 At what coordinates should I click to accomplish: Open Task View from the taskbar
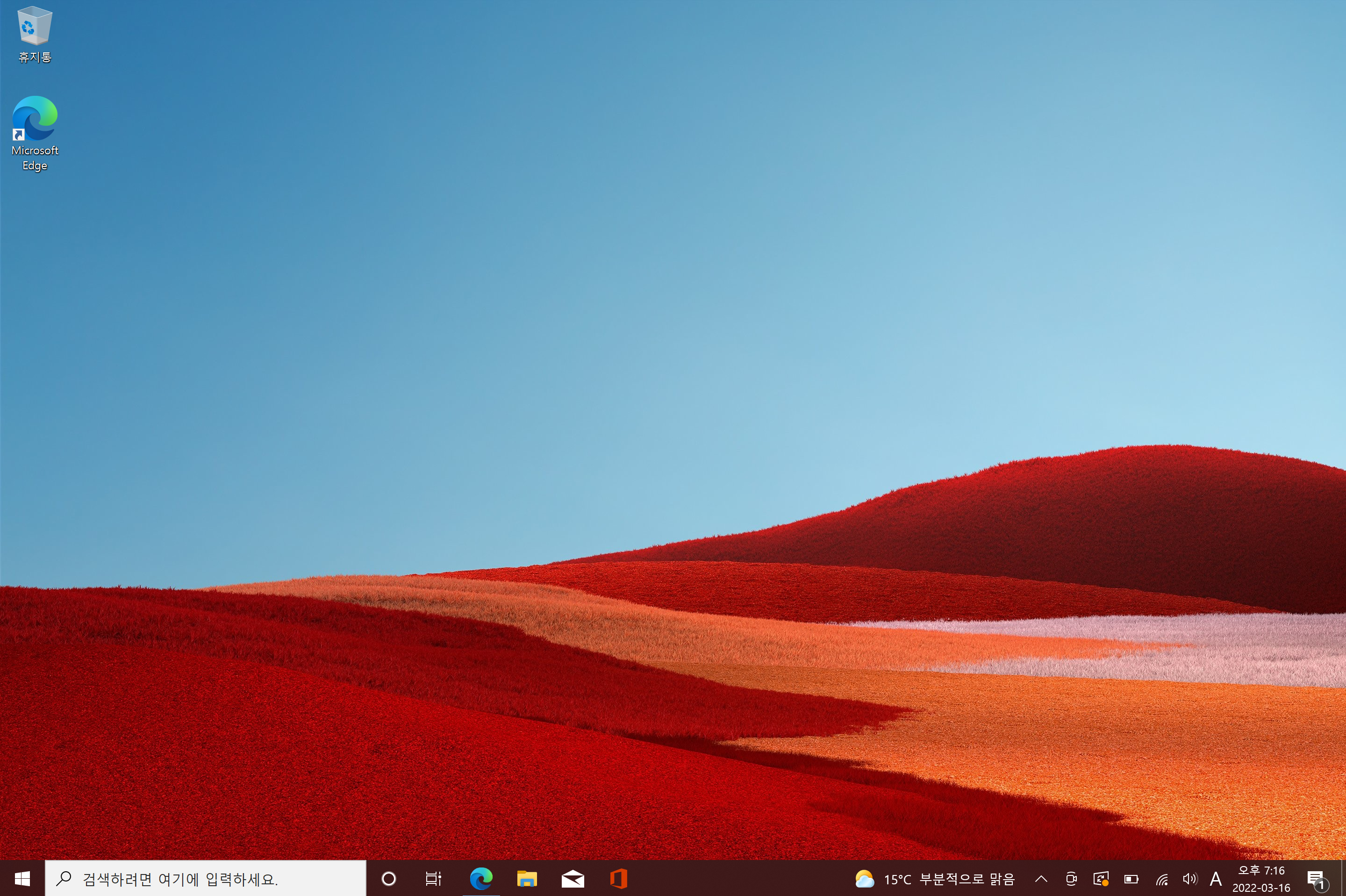pos(433,878)
